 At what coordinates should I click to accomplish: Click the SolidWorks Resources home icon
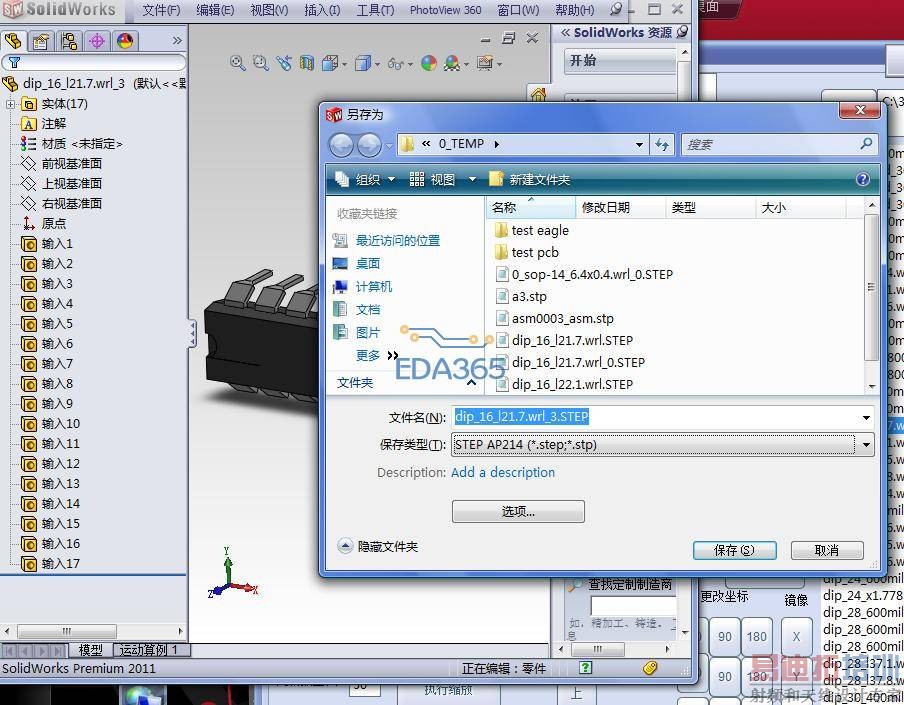click(538, 94)
